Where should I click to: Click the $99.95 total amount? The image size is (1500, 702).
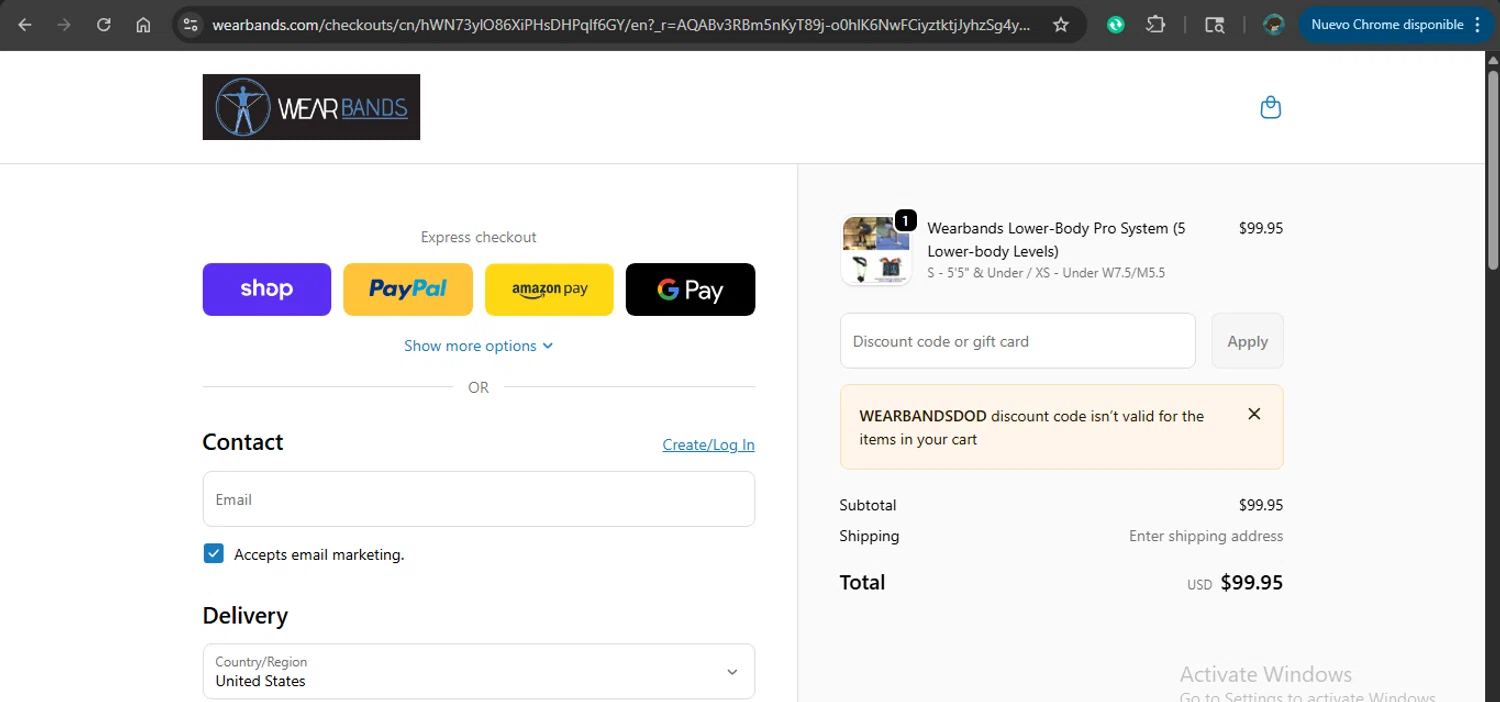click(x=1252, y=583)
